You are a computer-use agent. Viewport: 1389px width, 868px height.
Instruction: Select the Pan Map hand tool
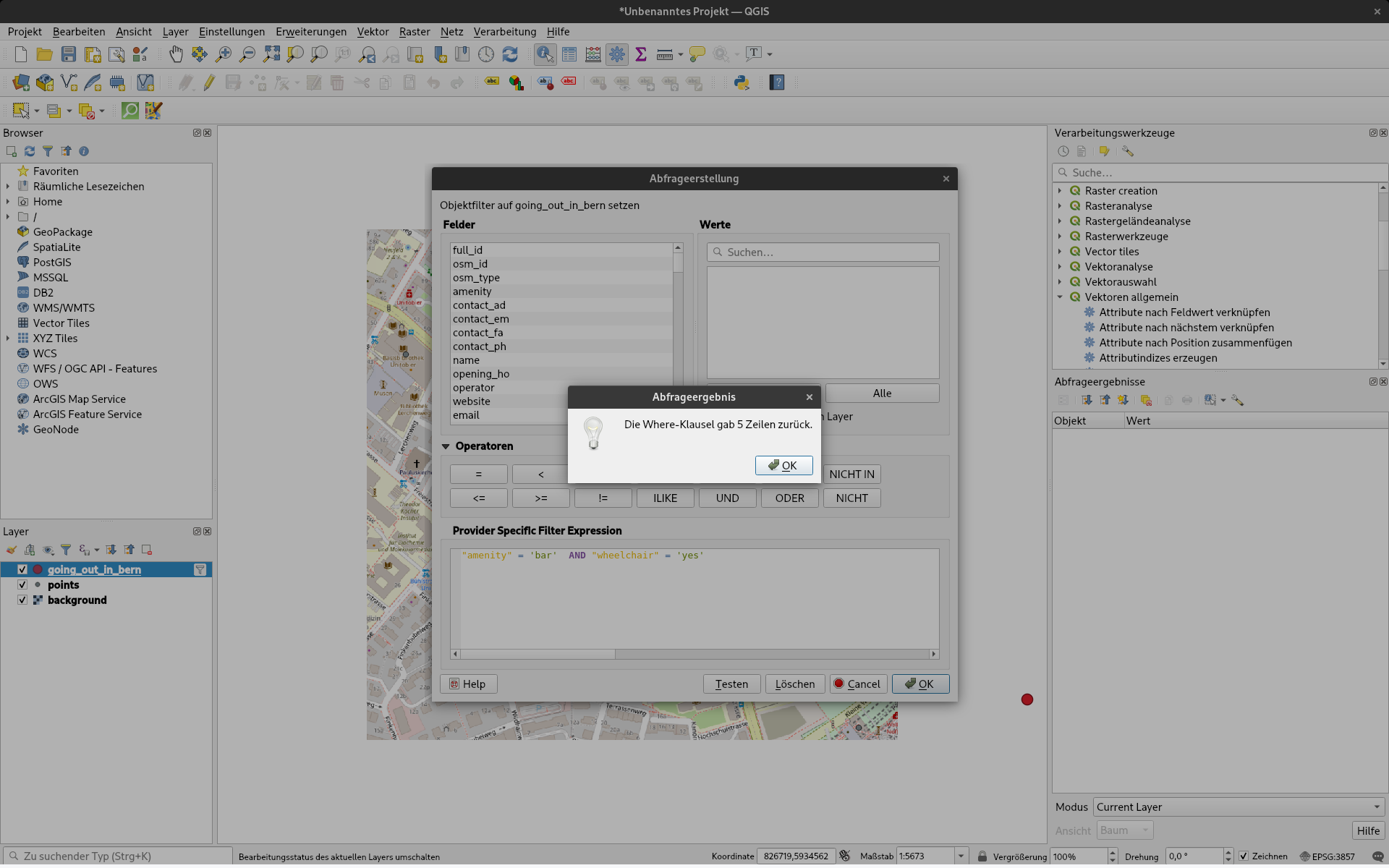tap(176, 54)
